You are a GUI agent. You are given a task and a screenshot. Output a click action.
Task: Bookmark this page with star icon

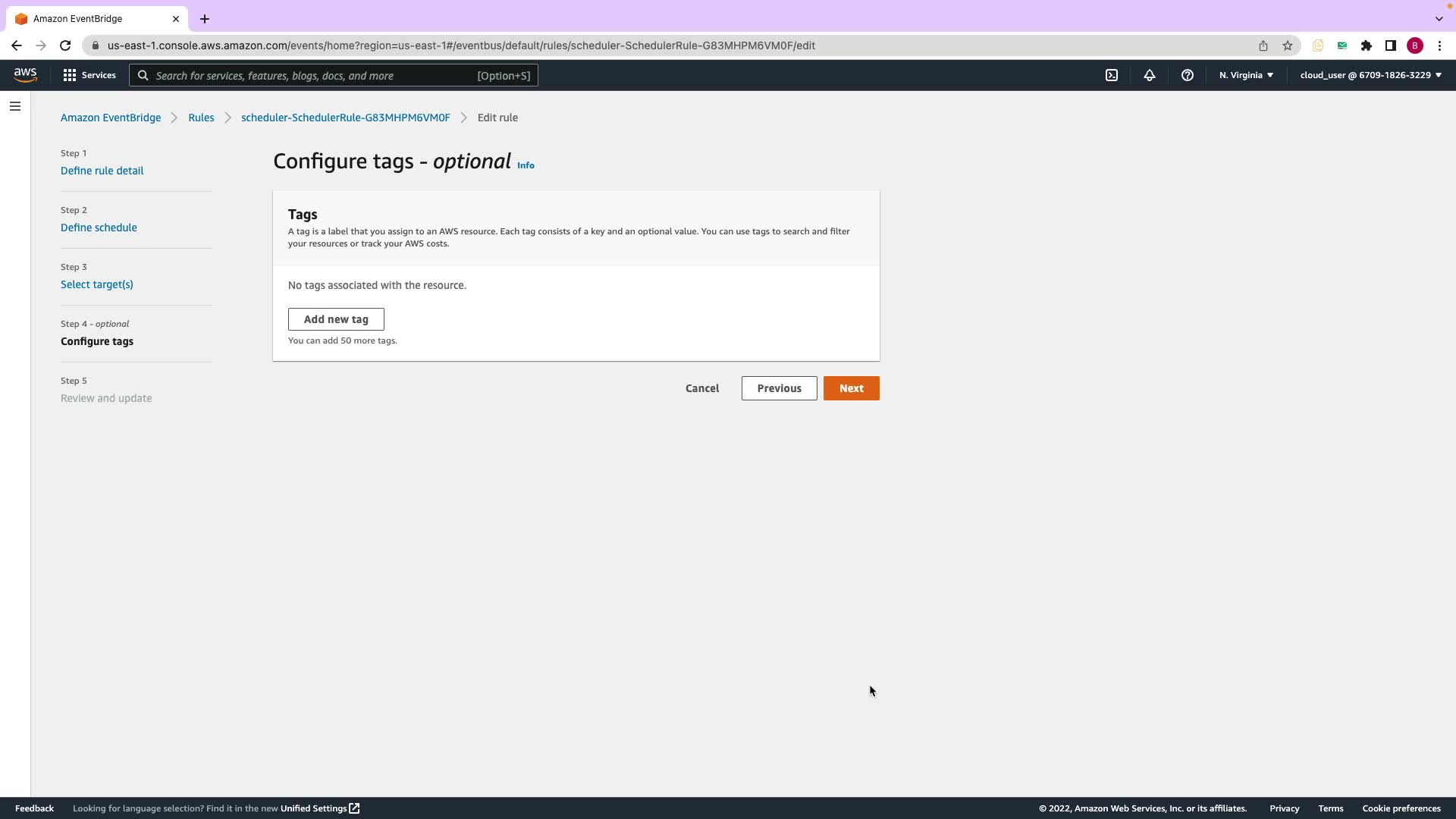(x=1288, y=45)
